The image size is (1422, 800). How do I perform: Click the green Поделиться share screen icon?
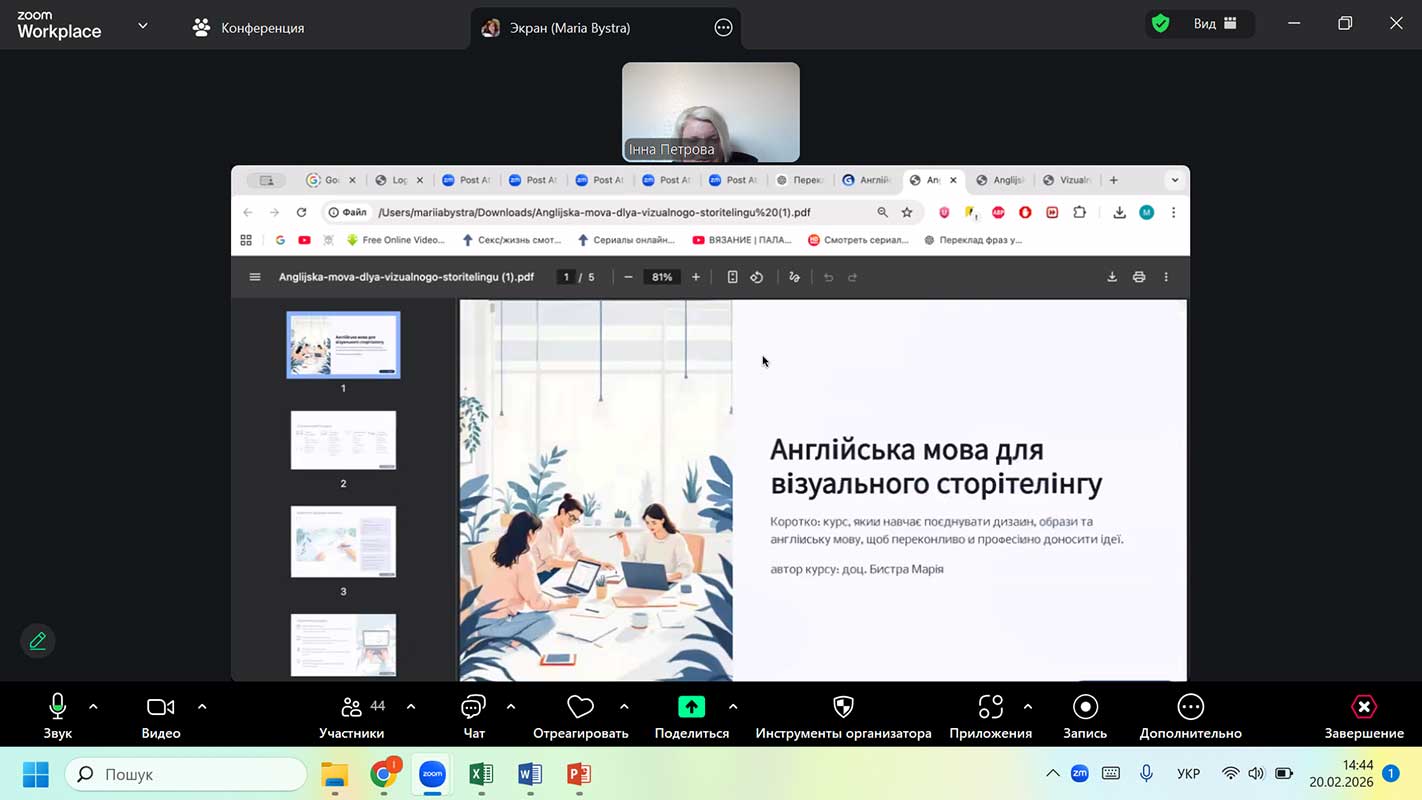click(x=691, y=707)
